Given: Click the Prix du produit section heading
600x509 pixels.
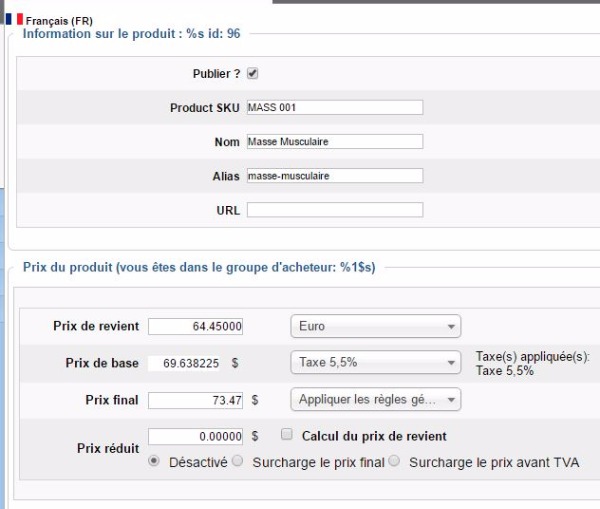Looking at the screenshot, I should pyautogui.click(x=198, y=268).
